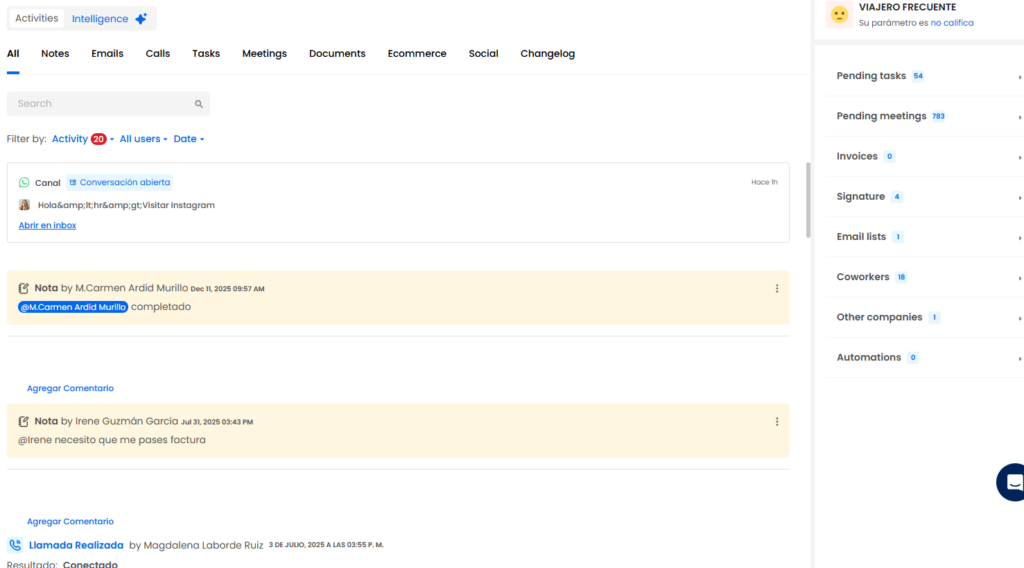The width and height of the screenshot is (1024, 568).
Task: Open the chat support widget icon
Action: [1012, 482]
